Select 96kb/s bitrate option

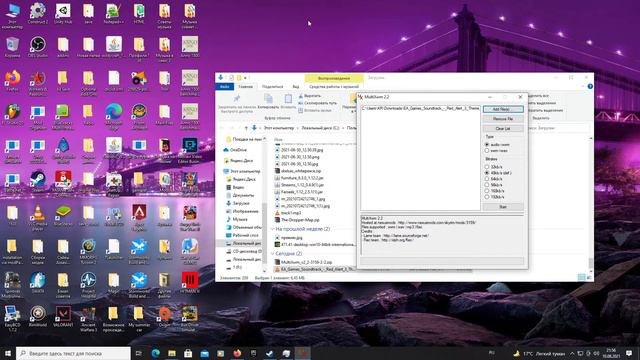(487, 185)
